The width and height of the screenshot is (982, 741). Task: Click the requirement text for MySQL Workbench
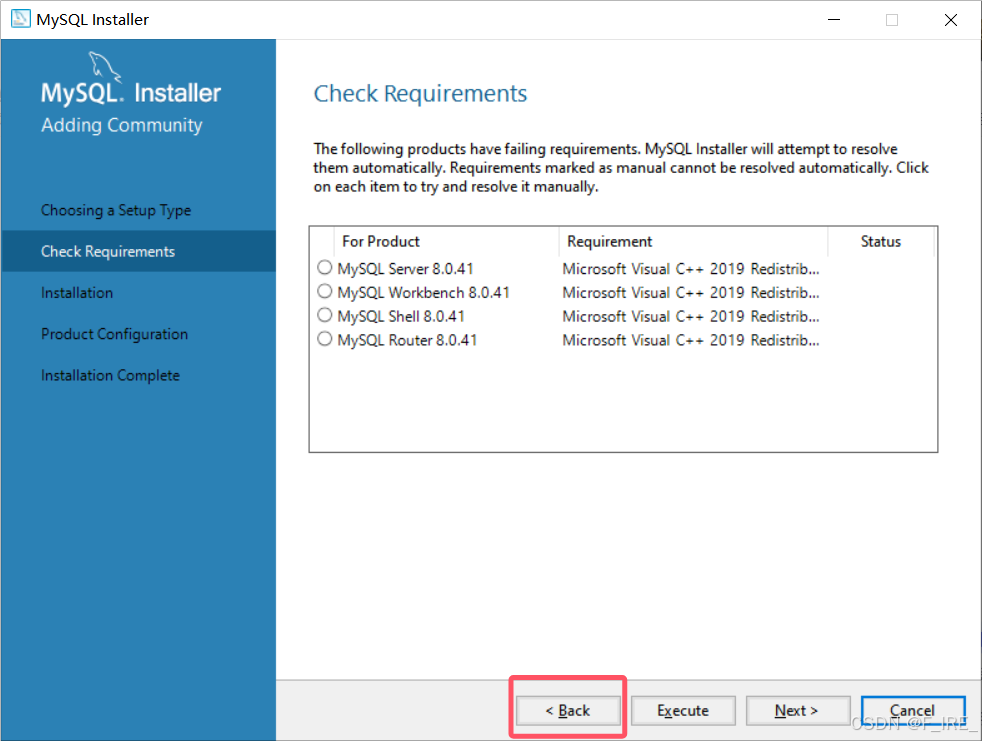point(691,293)
